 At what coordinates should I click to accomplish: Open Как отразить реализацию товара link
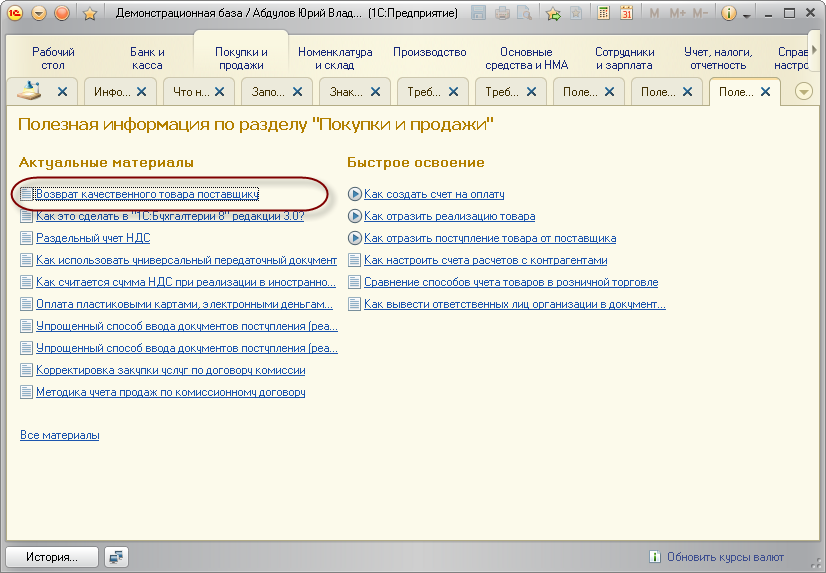pos(449,216)
